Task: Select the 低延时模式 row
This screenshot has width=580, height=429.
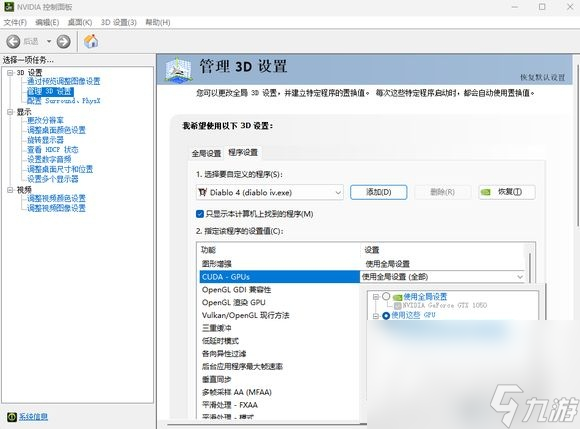Action: [280, 341]
